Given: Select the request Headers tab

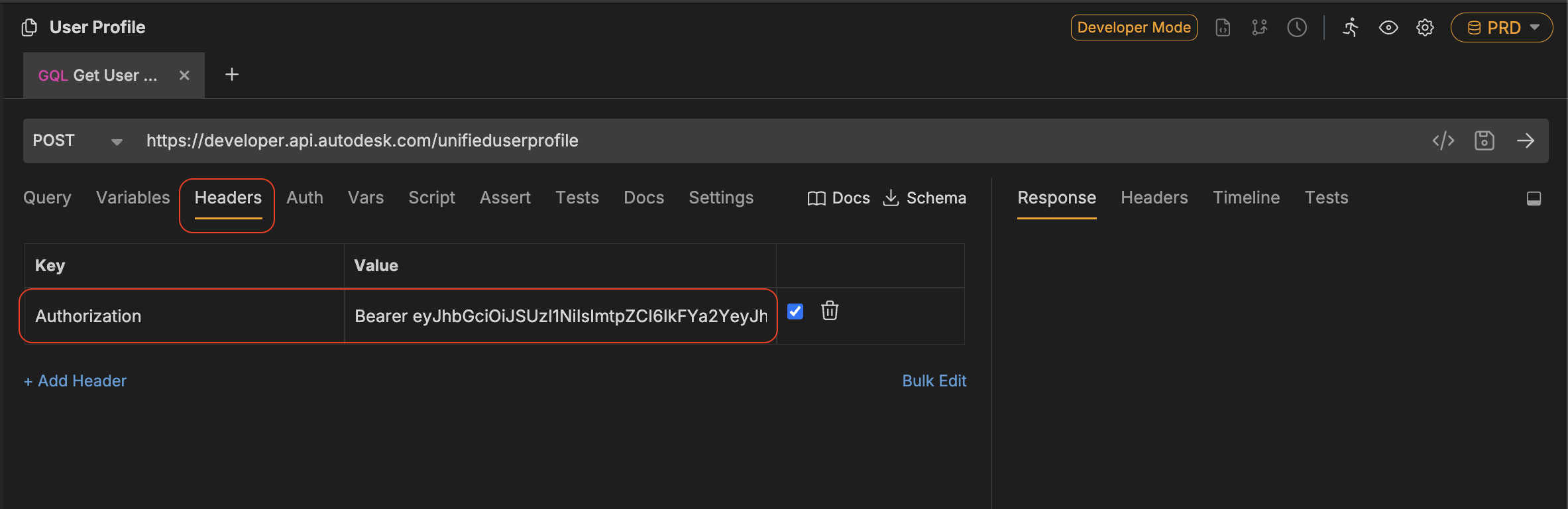Looking at the screenshot, I should click(228, 198).
